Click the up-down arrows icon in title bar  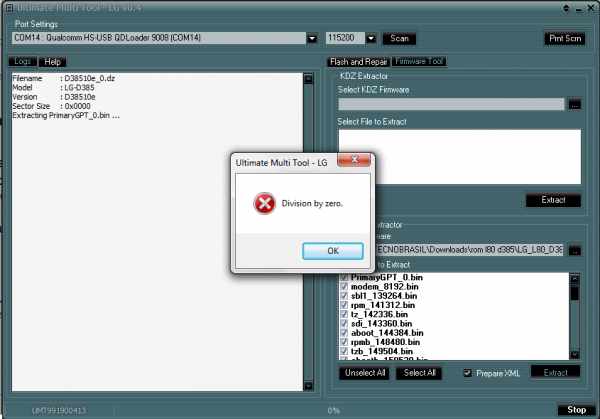point(566,8)
